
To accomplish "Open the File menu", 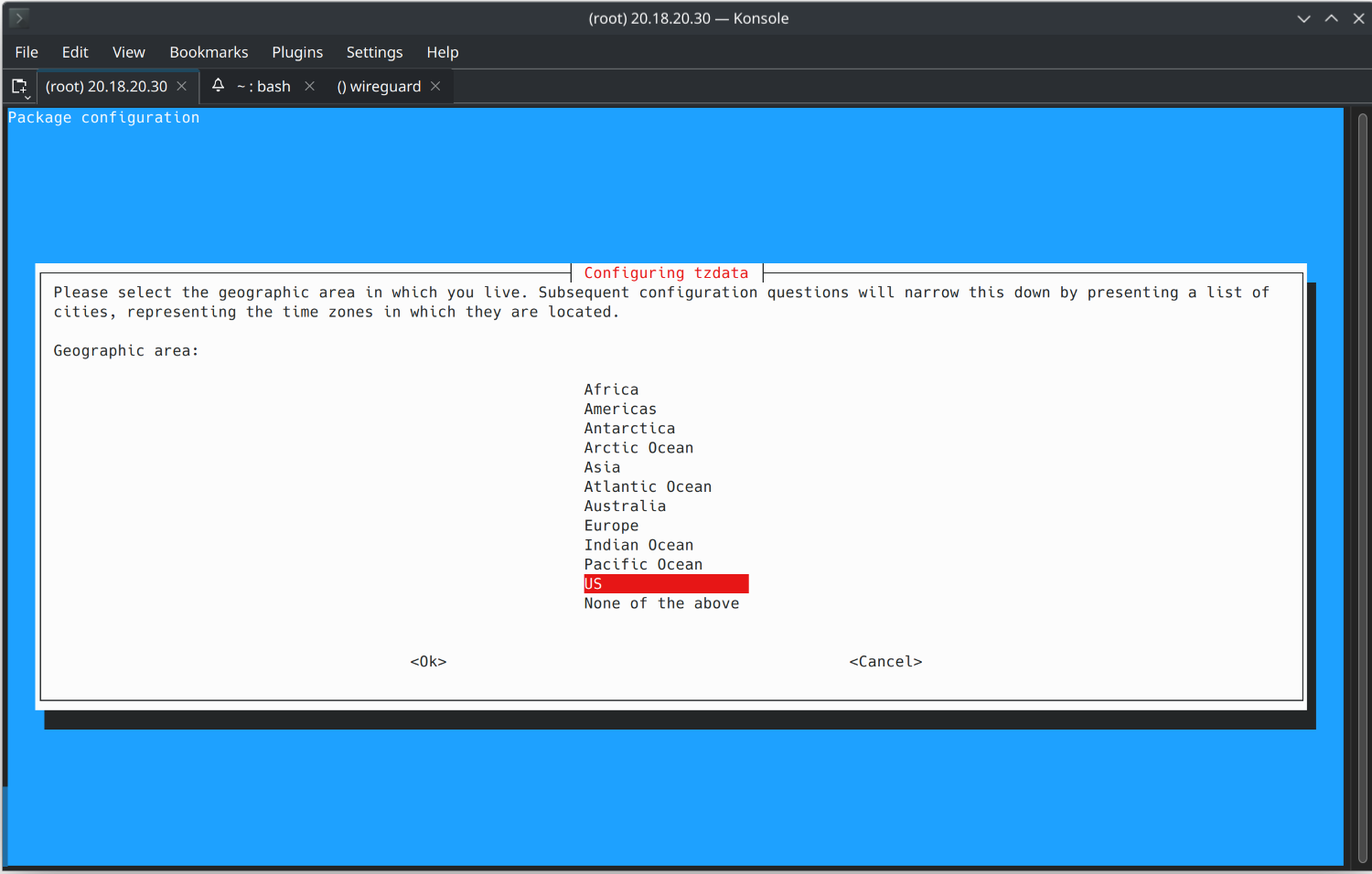I will click(27, 52).
